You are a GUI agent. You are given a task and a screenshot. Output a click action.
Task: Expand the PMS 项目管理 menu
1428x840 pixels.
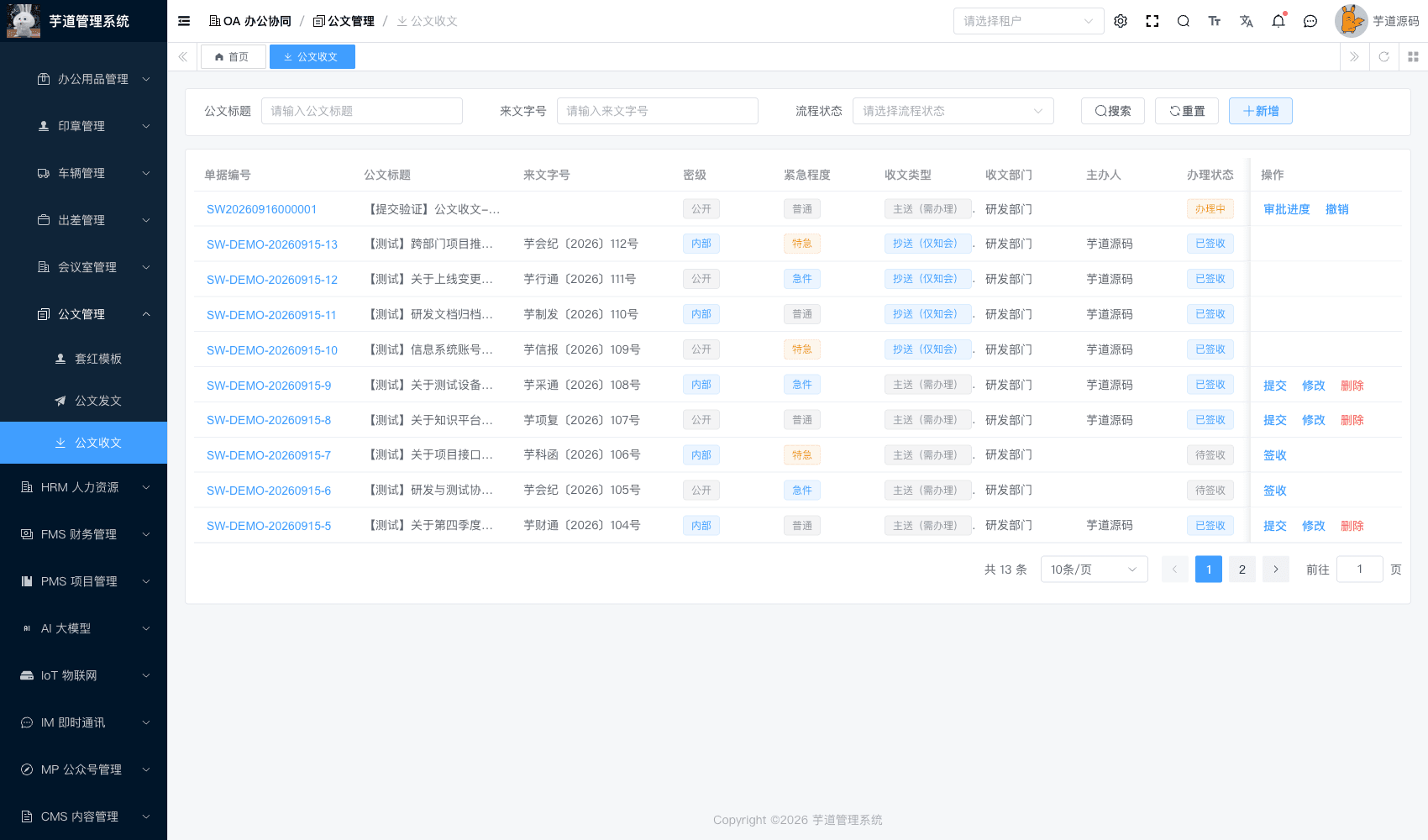84,581
